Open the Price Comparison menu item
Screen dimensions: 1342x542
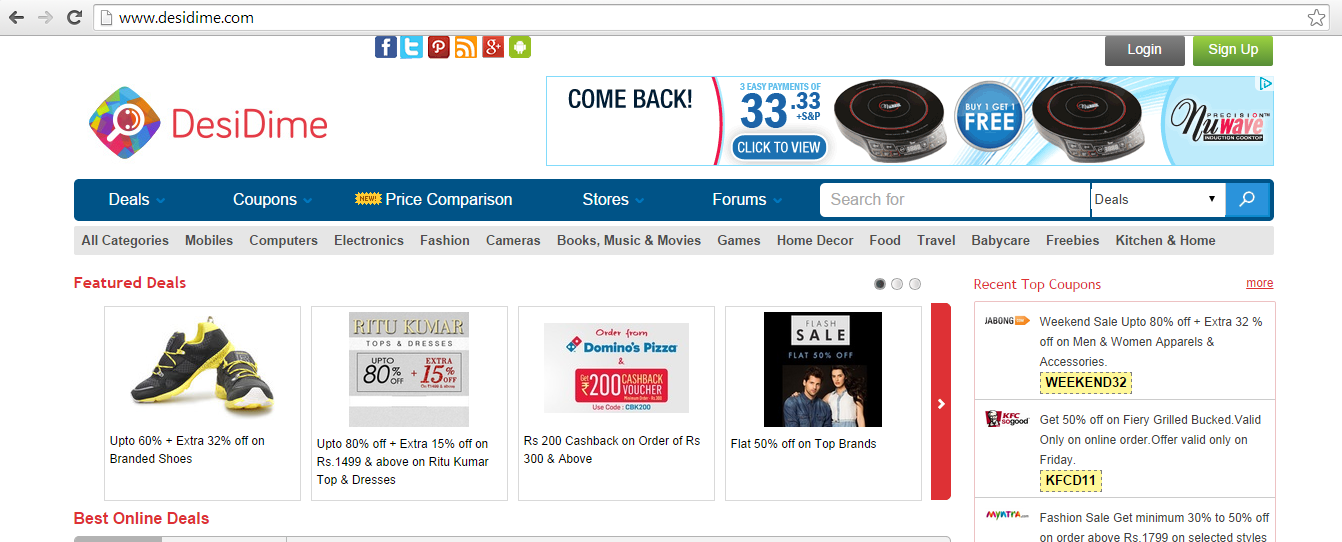434,199
